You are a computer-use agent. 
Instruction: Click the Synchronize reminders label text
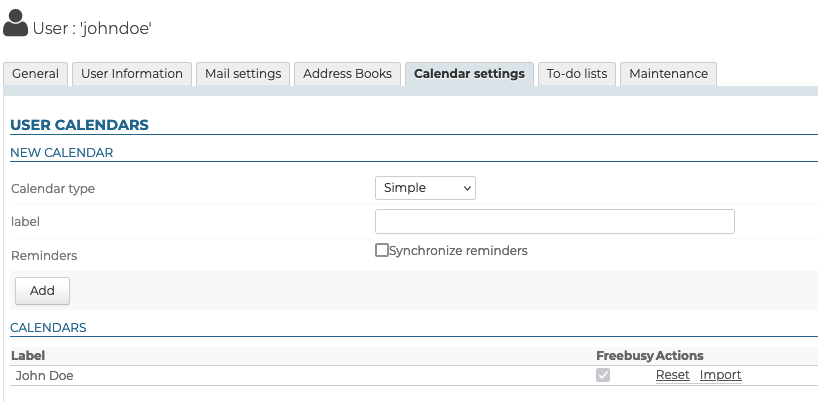point(458,251)
